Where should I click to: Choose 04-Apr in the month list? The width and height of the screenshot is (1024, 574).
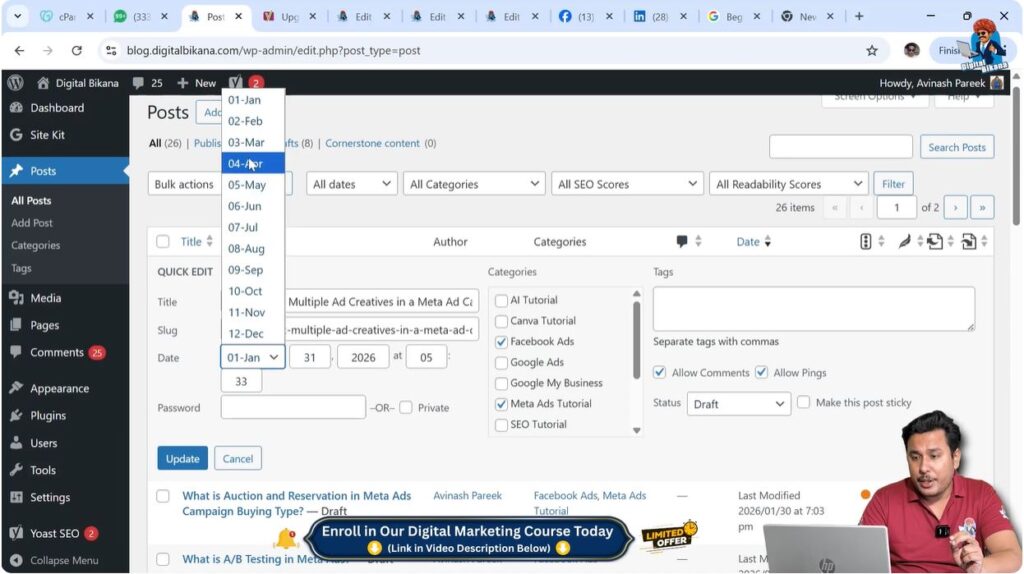(253, 163)
